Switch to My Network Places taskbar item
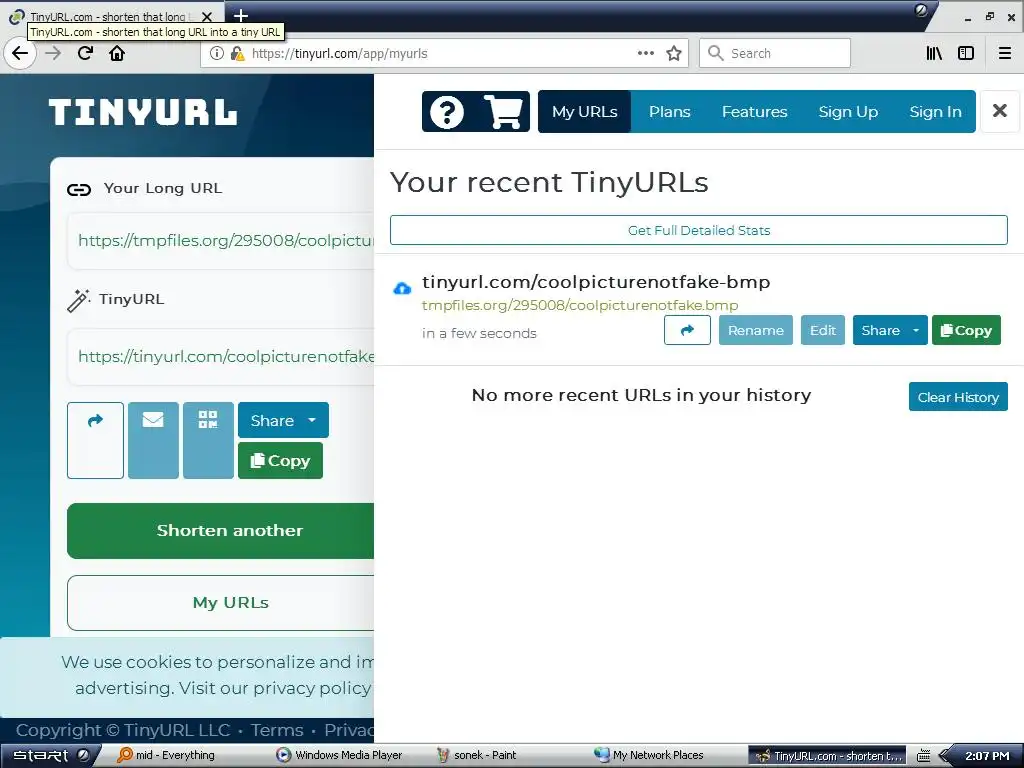Viewport: 1024px width, 768px height. [x=649, y=755]
